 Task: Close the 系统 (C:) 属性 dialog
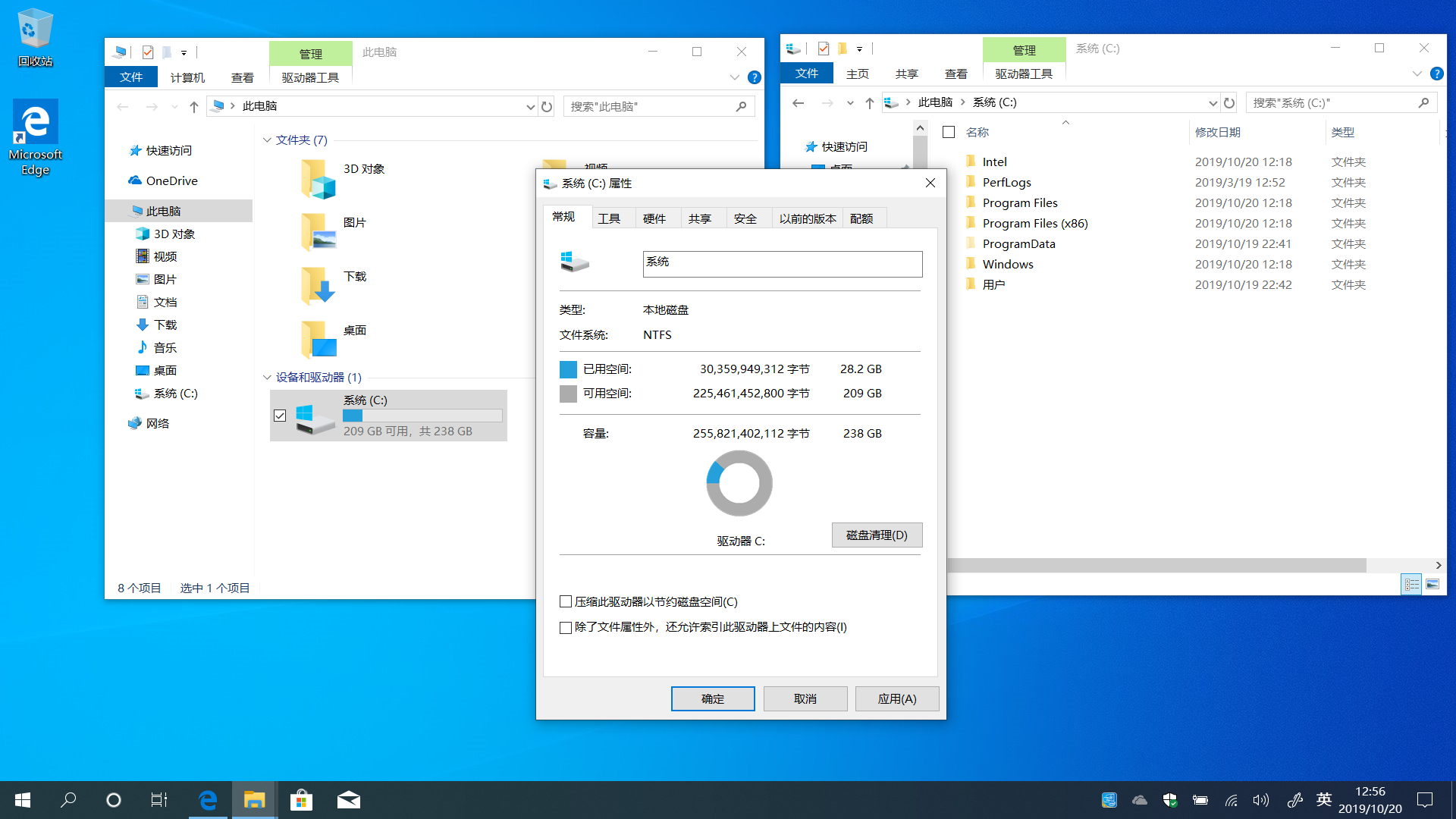point(930,184)
